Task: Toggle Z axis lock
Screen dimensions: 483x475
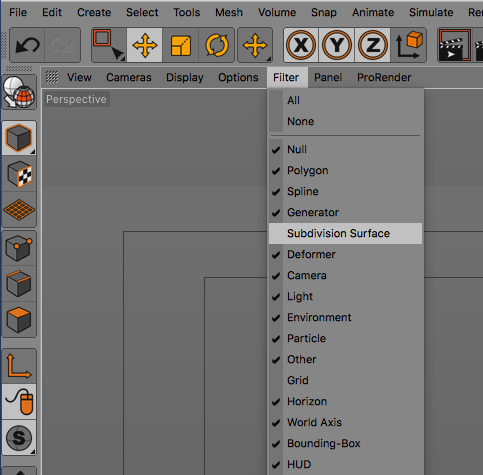Action: coord(373,45)
